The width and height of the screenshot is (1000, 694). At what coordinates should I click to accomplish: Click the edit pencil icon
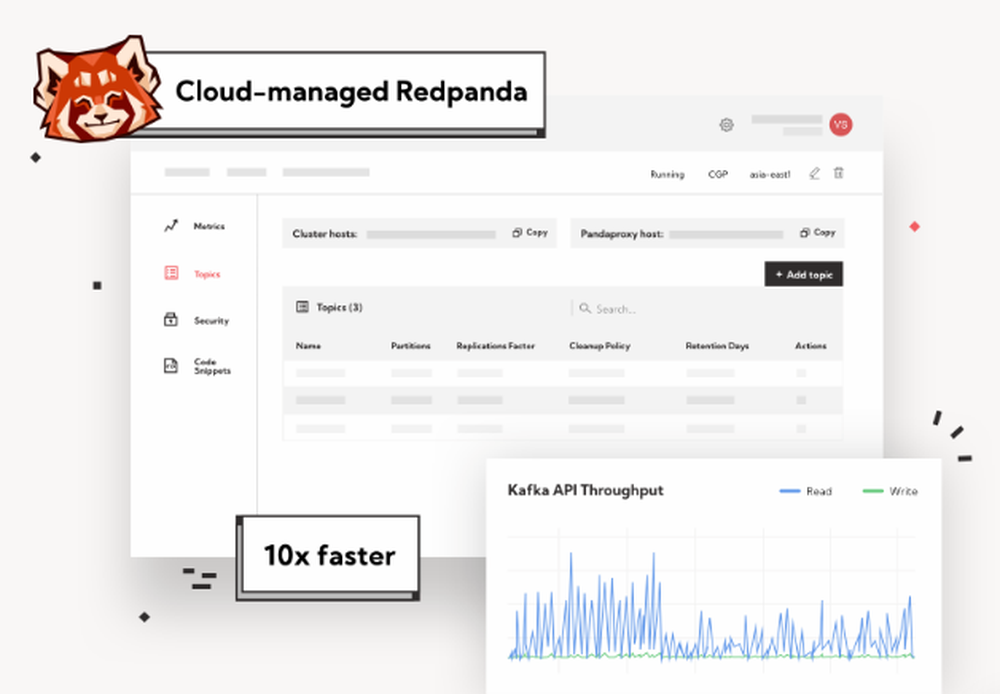click(x=814, y=173)
